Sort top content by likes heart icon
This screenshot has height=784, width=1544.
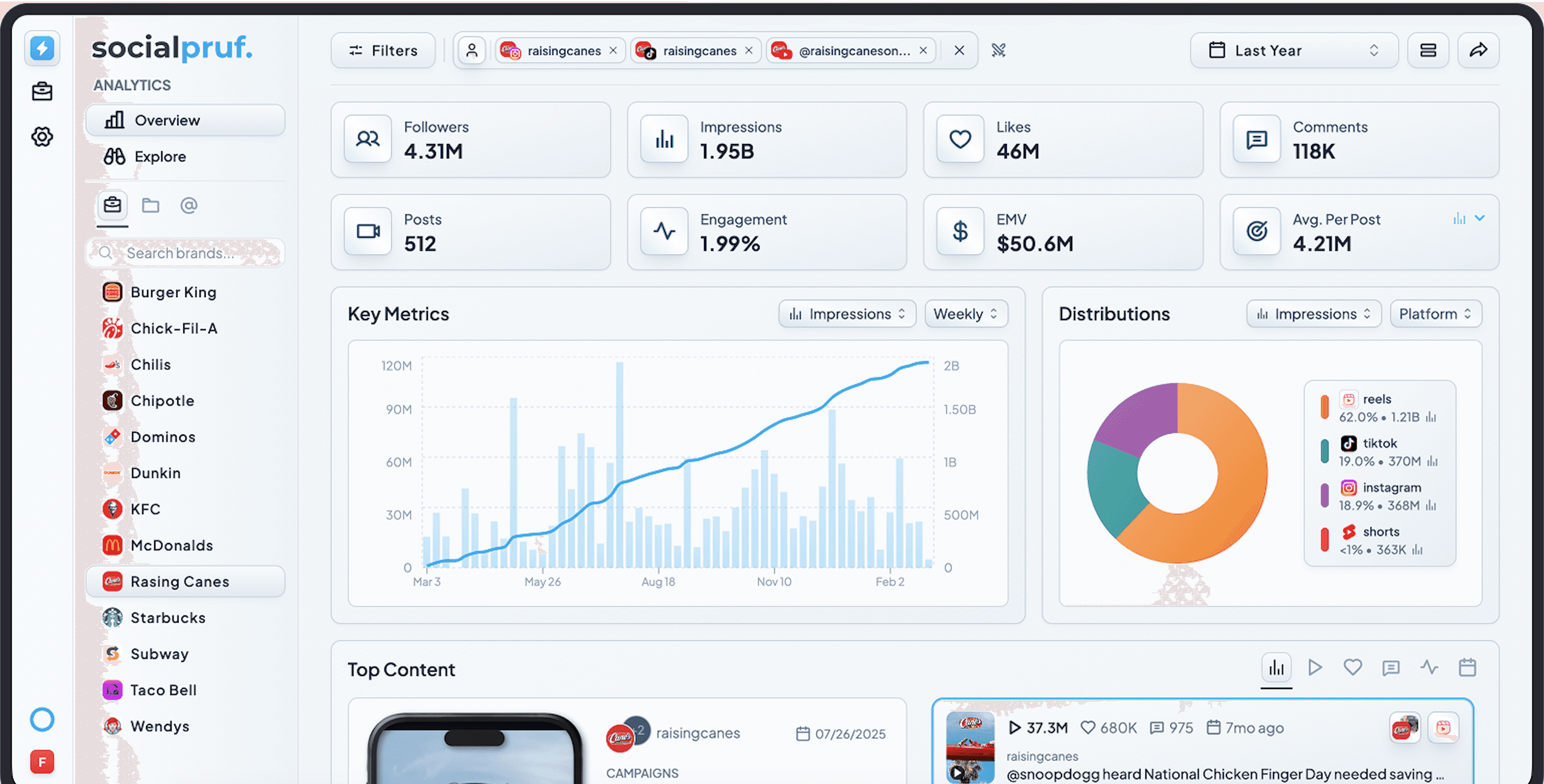[x=1352, y=667]
